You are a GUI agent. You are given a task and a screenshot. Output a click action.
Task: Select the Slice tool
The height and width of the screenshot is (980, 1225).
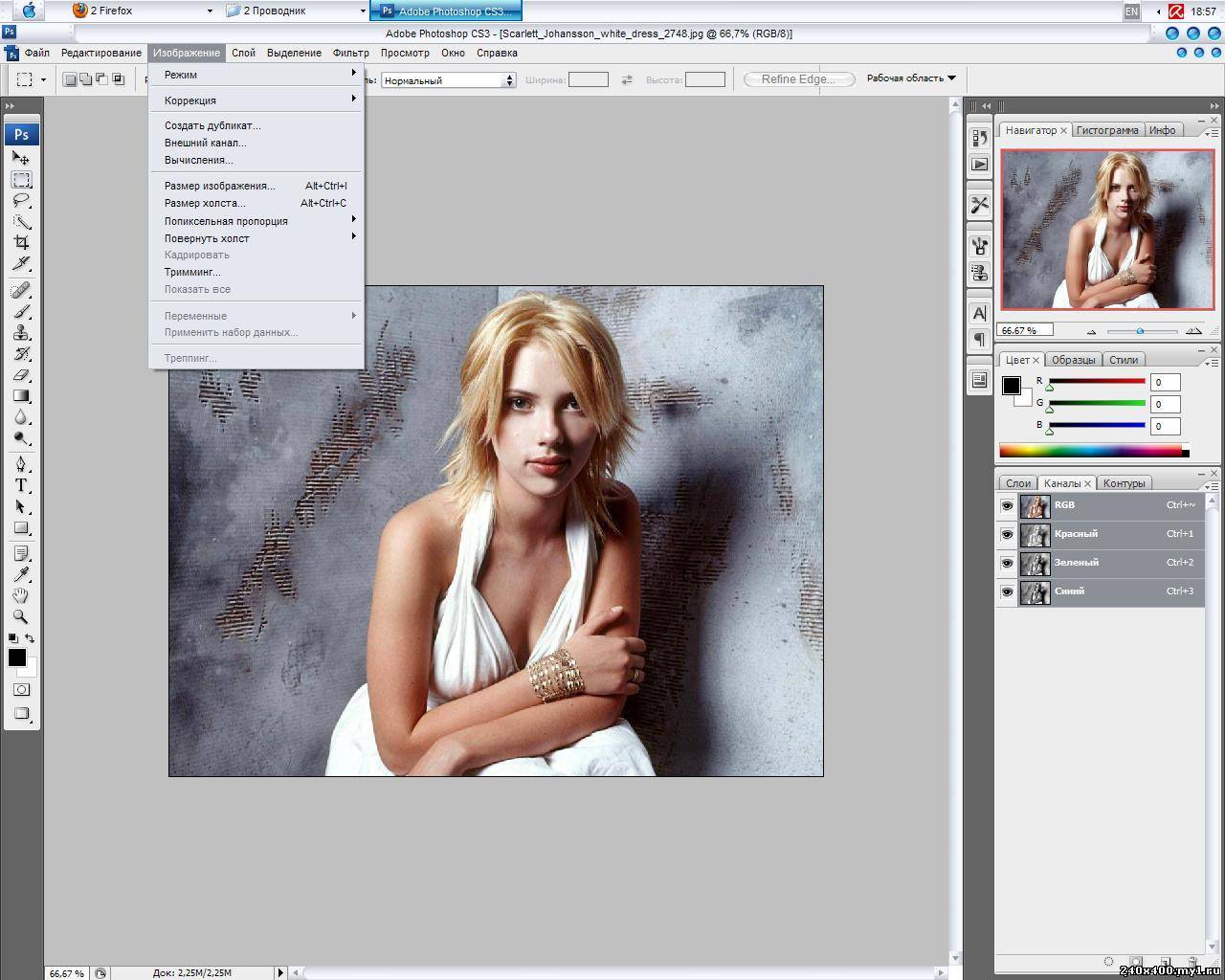[21, 263]
